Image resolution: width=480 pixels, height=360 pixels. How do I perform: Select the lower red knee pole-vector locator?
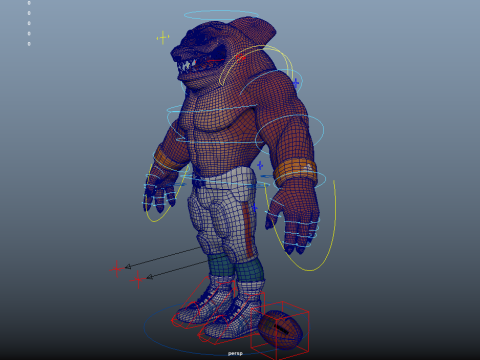coord(138,279)
